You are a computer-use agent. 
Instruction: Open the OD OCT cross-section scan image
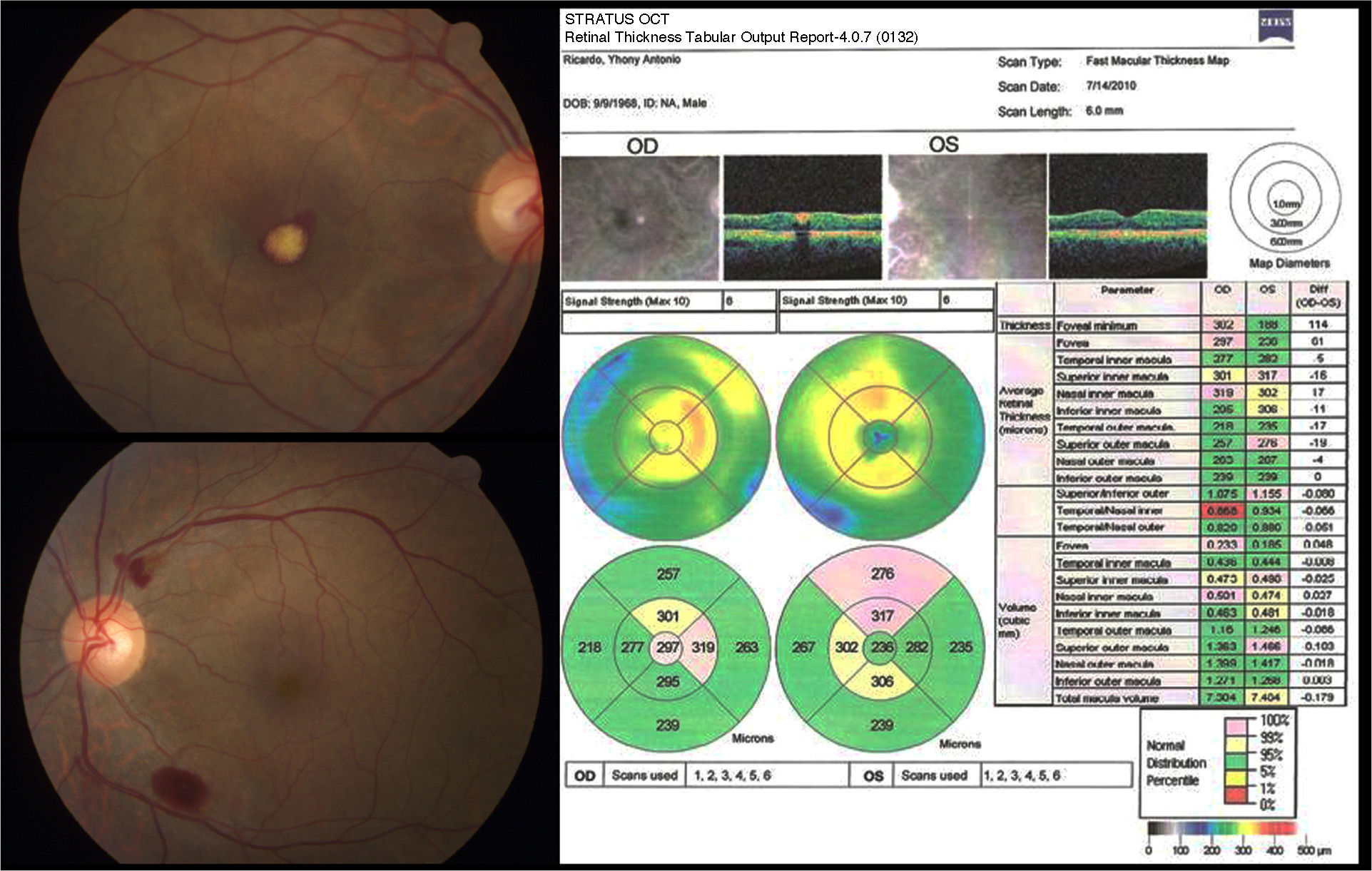click(x=803, y=218)
